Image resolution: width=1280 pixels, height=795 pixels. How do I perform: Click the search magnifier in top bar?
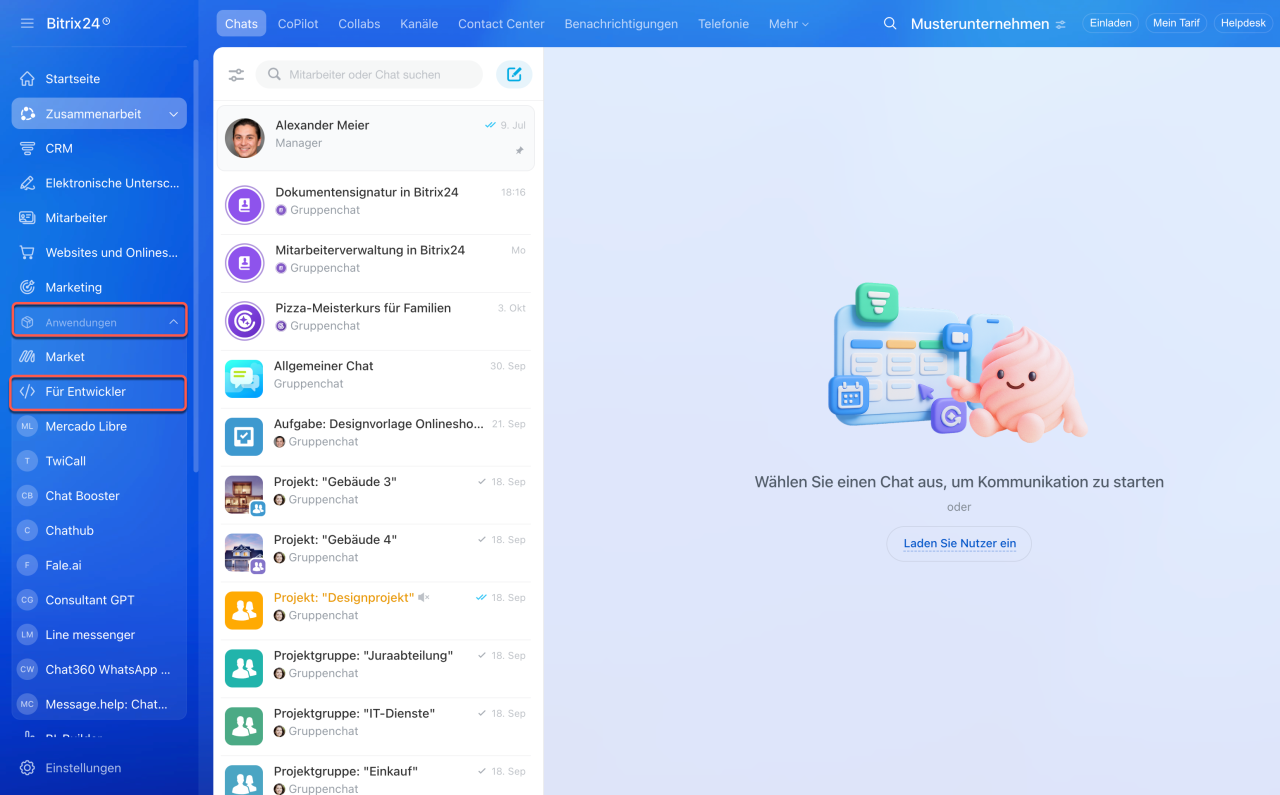tap(890, 24)
